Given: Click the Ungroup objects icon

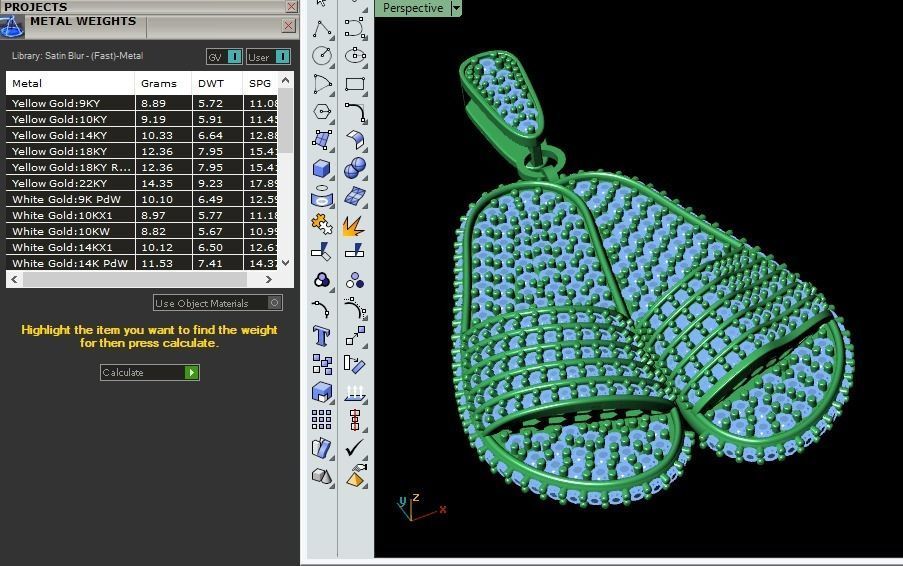Looking at the screenshot, I should tap(355, 280).
